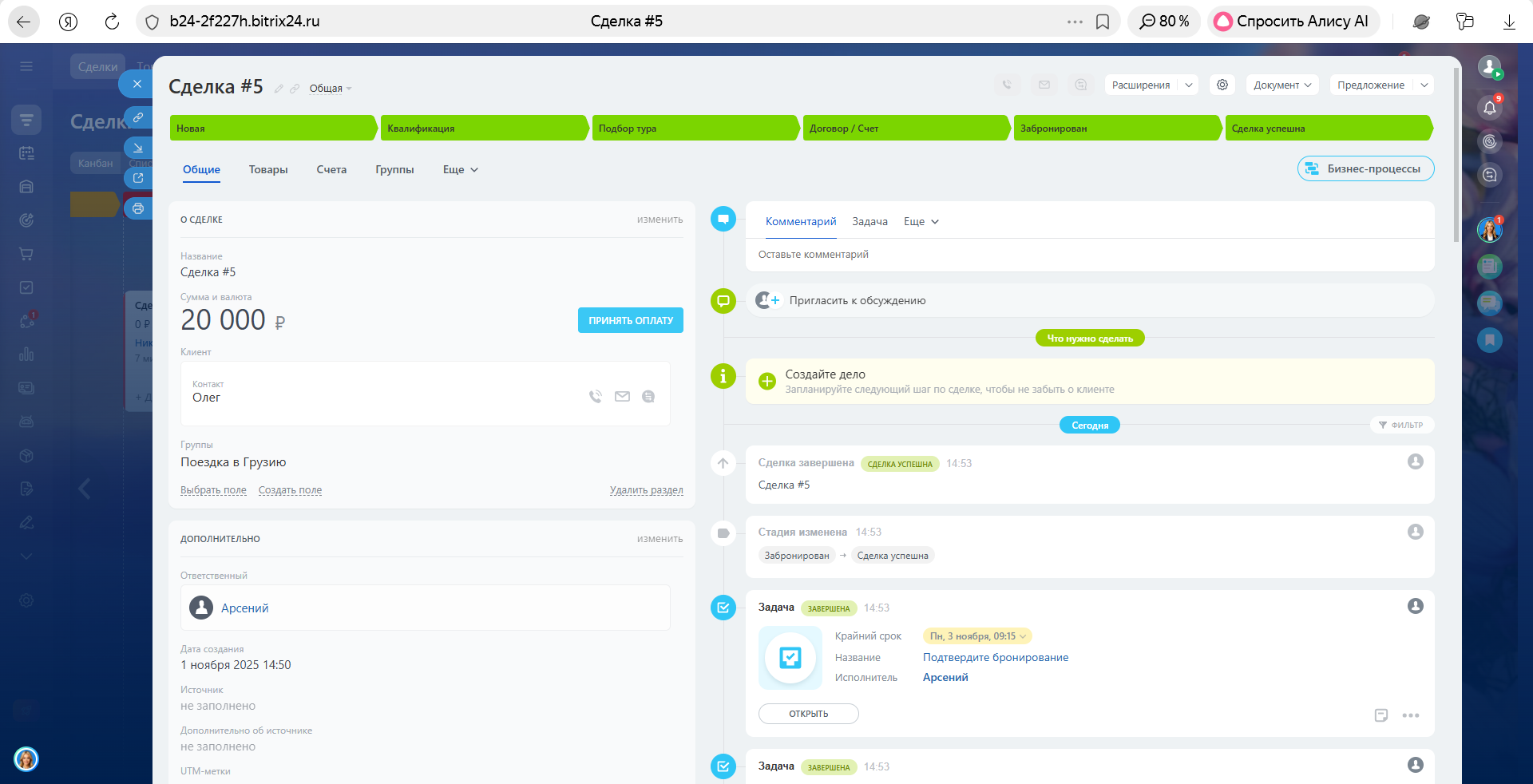Image resolution: width=1533 pixels, height=784 pixels.
Task: Click the Создать поле link
Action: [x=290, y=490]
